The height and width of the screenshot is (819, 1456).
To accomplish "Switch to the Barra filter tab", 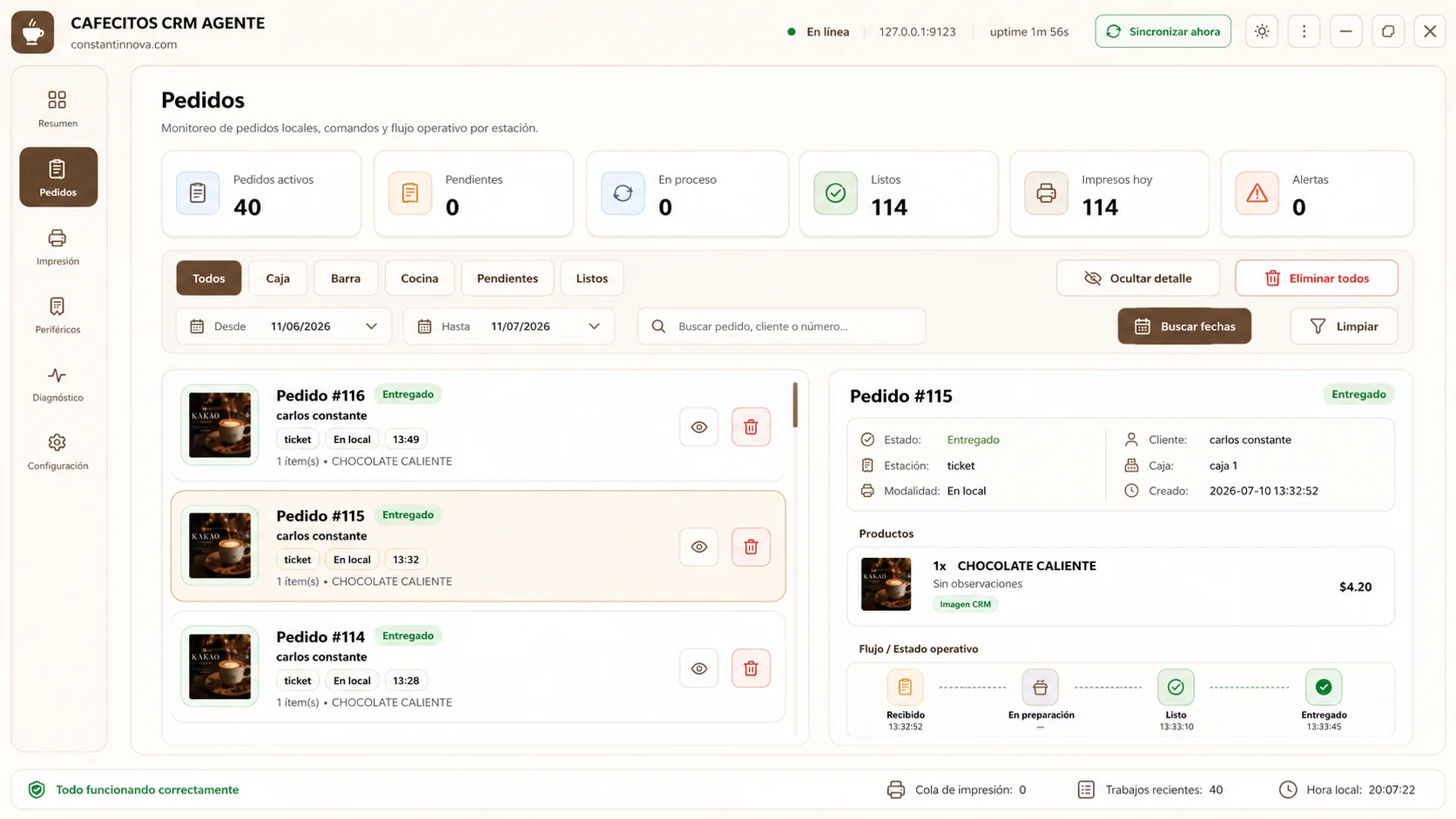I will (x=346, y=279).
